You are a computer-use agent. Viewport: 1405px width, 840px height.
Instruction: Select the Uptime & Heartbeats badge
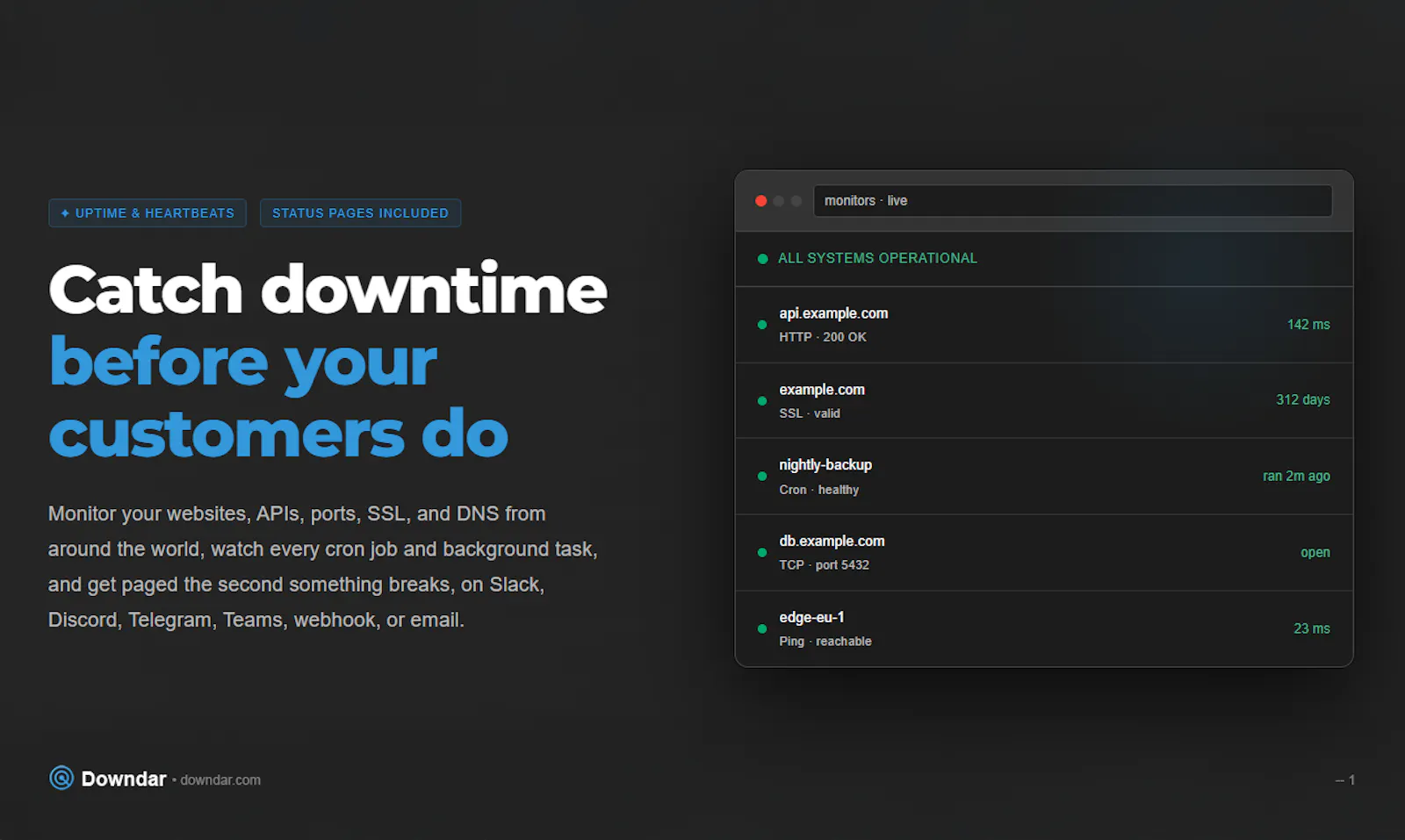coord(148,213)
